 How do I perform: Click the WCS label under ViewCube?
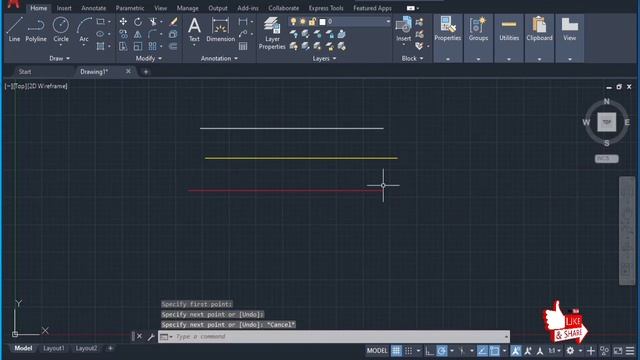pyautogui.click(x=606, y=158)
